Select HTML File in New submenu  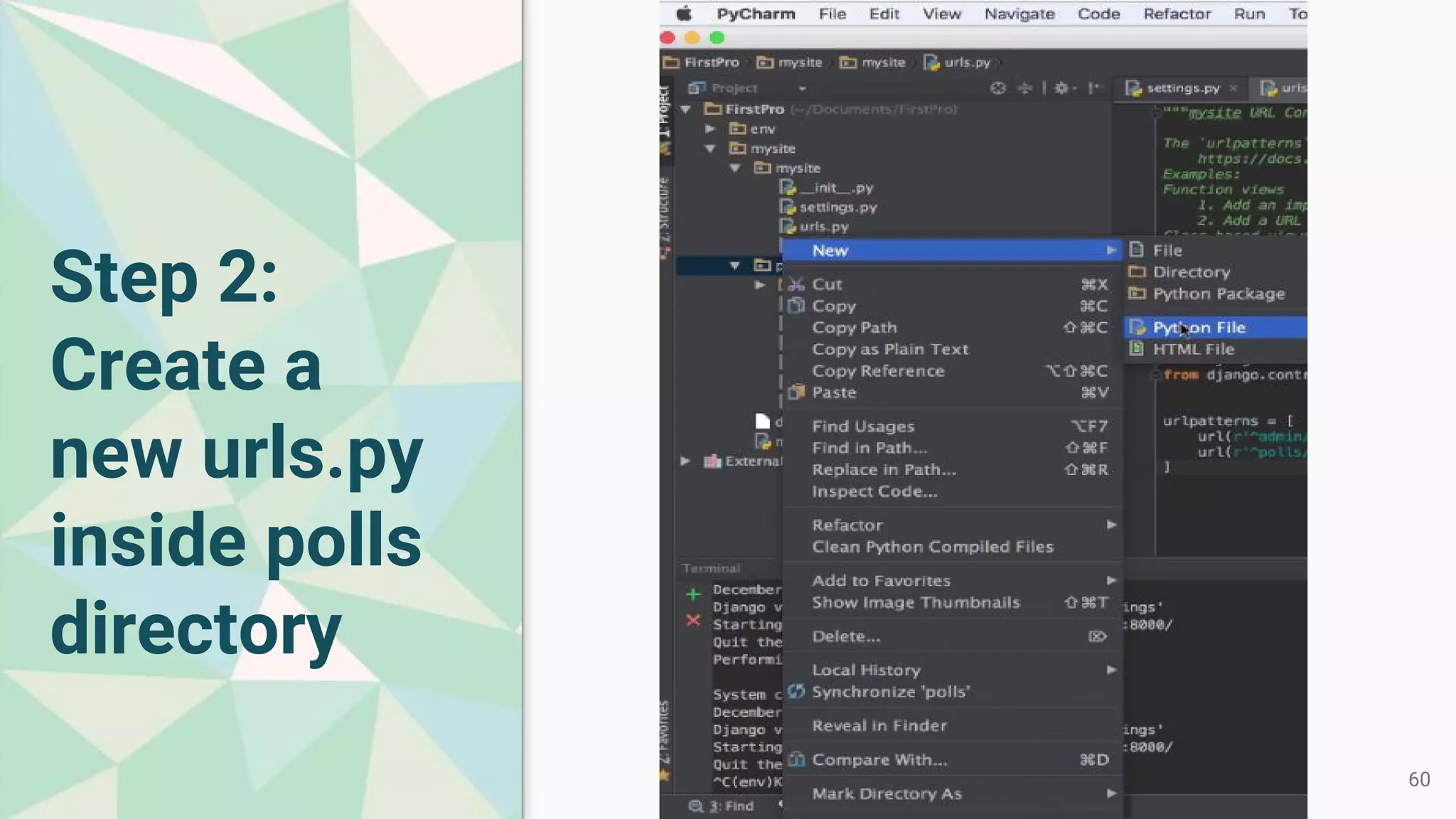[x=1215, y=349]
